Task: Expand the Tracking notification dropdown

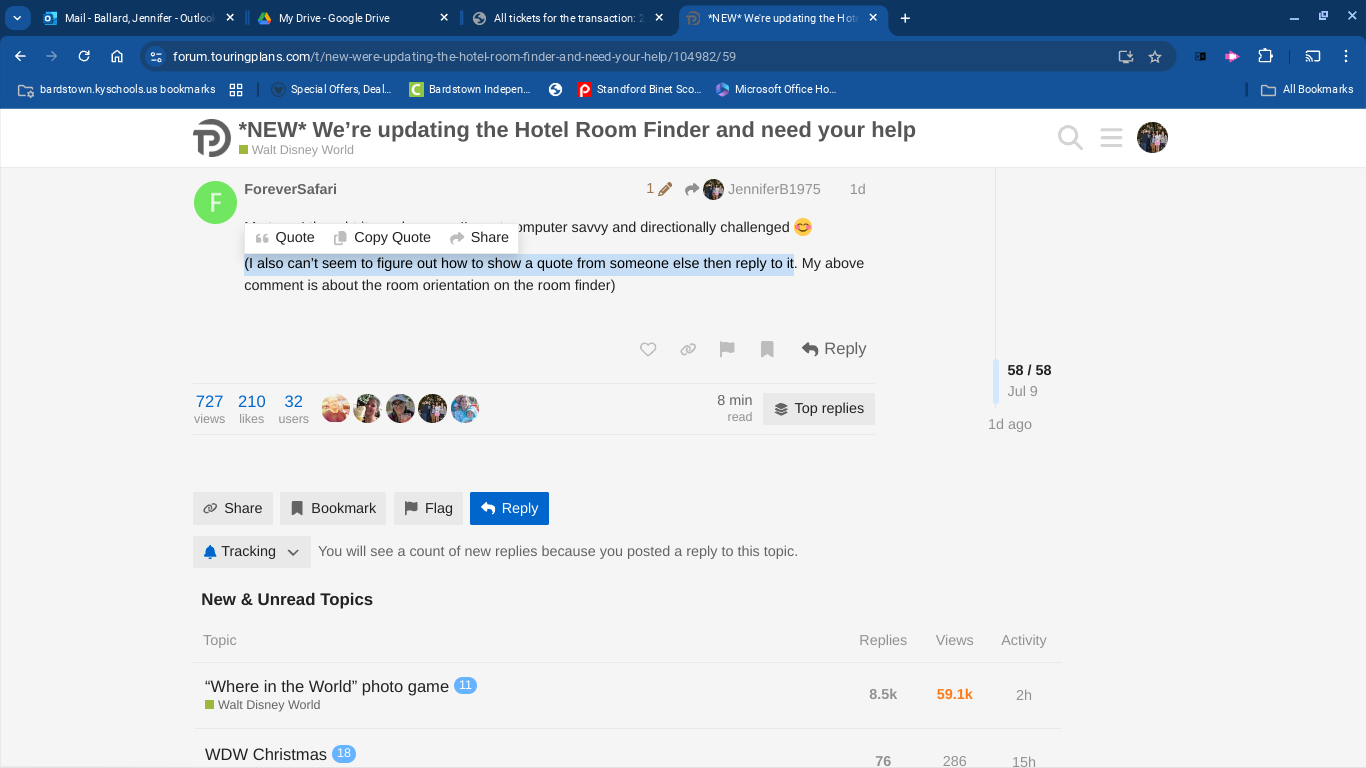Action: [x=252, y=552]
